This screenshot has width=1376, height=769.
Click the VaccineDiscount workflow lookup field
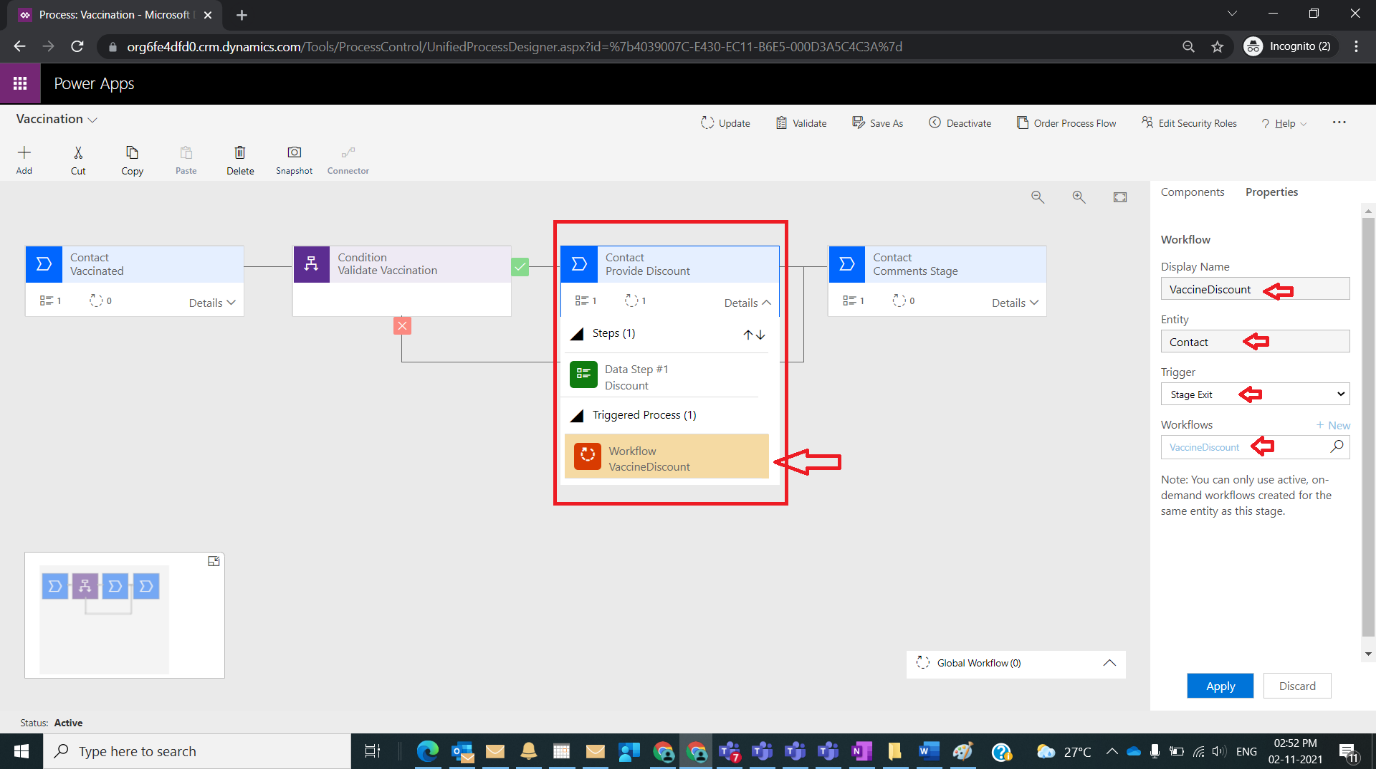(x=1248, y=447)
